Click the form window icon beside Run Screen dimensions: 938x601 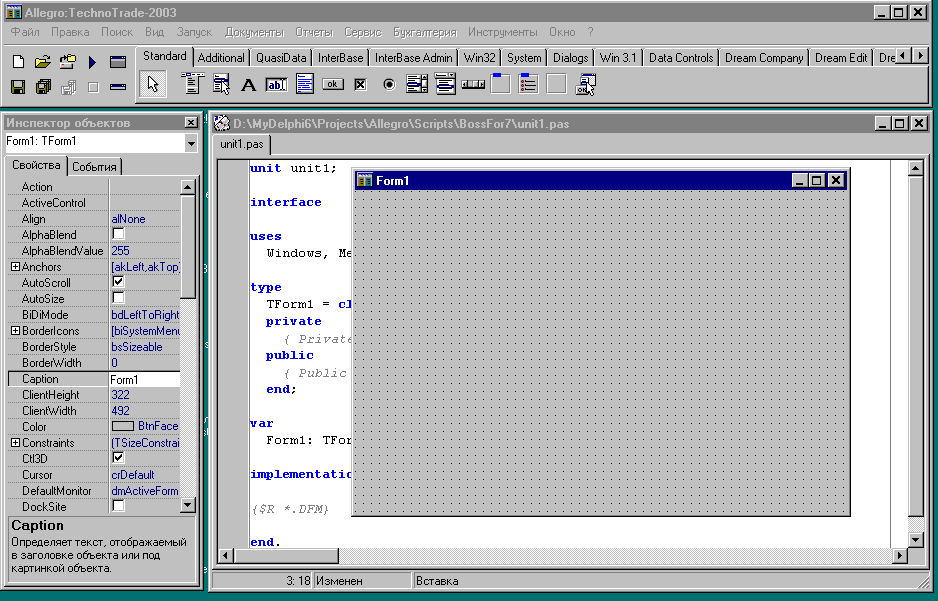point(118,62)
